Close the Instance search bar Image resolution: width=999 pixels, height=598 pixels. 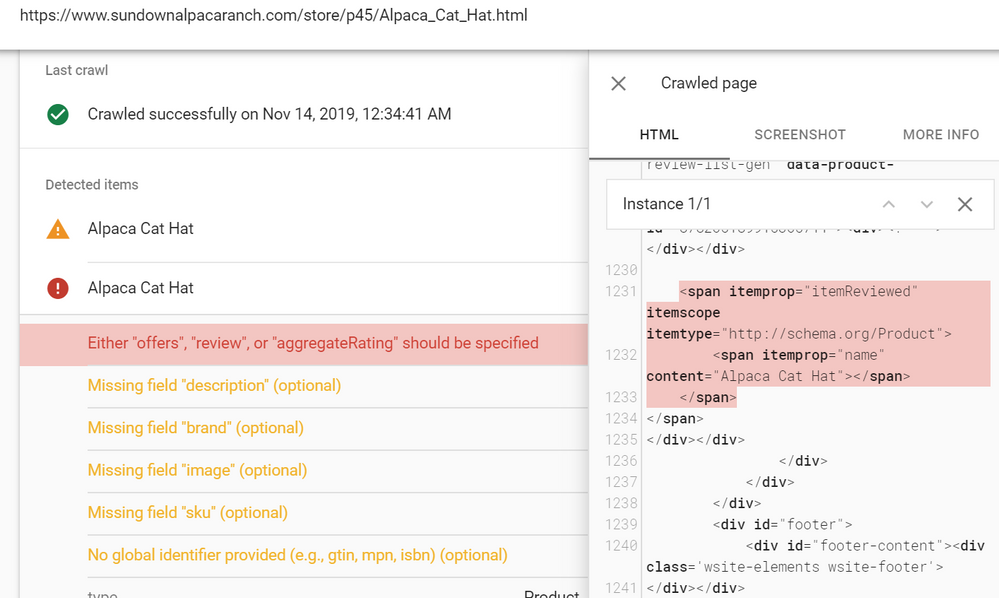(x=964, y=204)
